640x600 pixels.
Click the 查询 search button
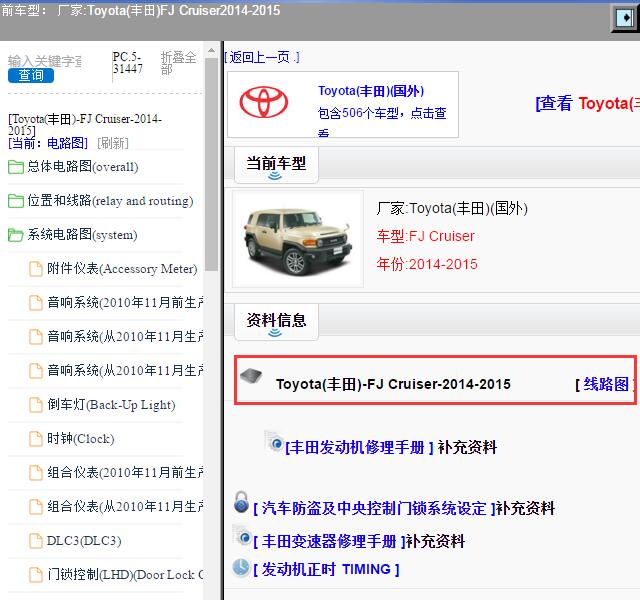click(x=31, y=76)
